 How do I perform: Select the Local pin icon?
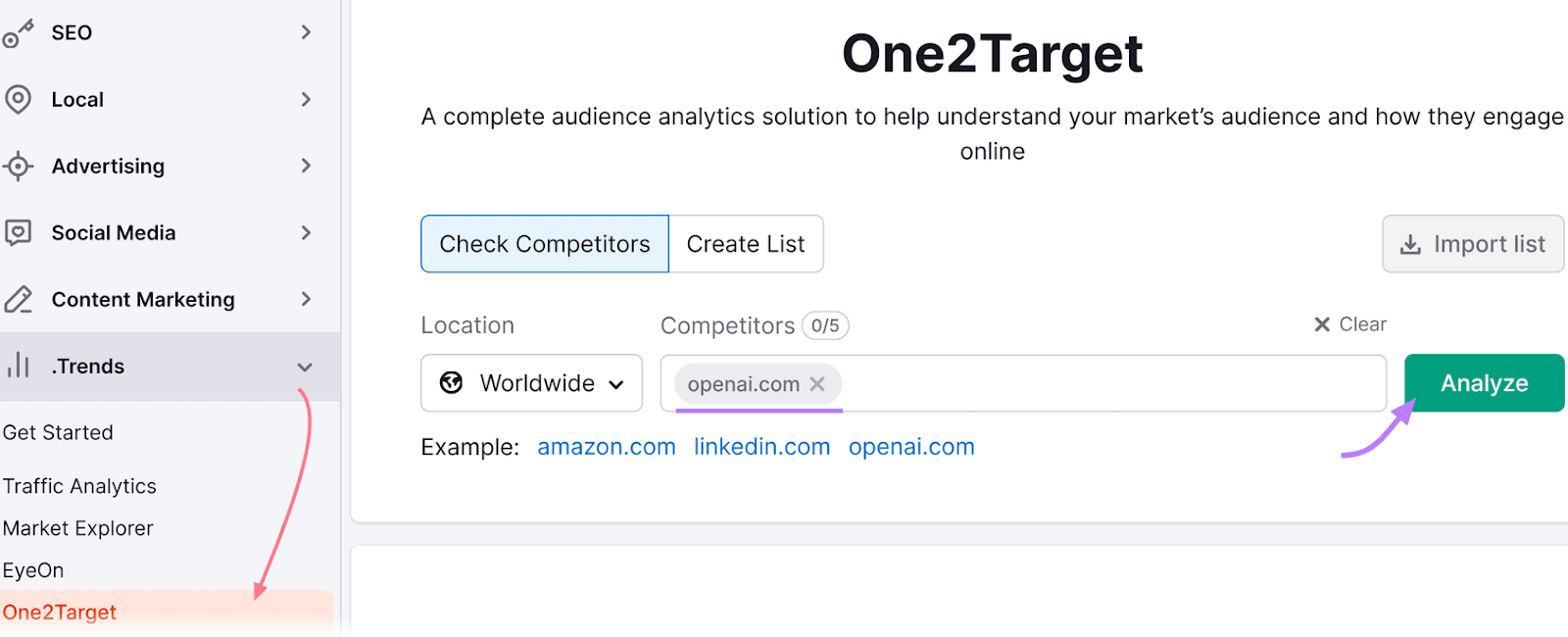click(18, 99)
